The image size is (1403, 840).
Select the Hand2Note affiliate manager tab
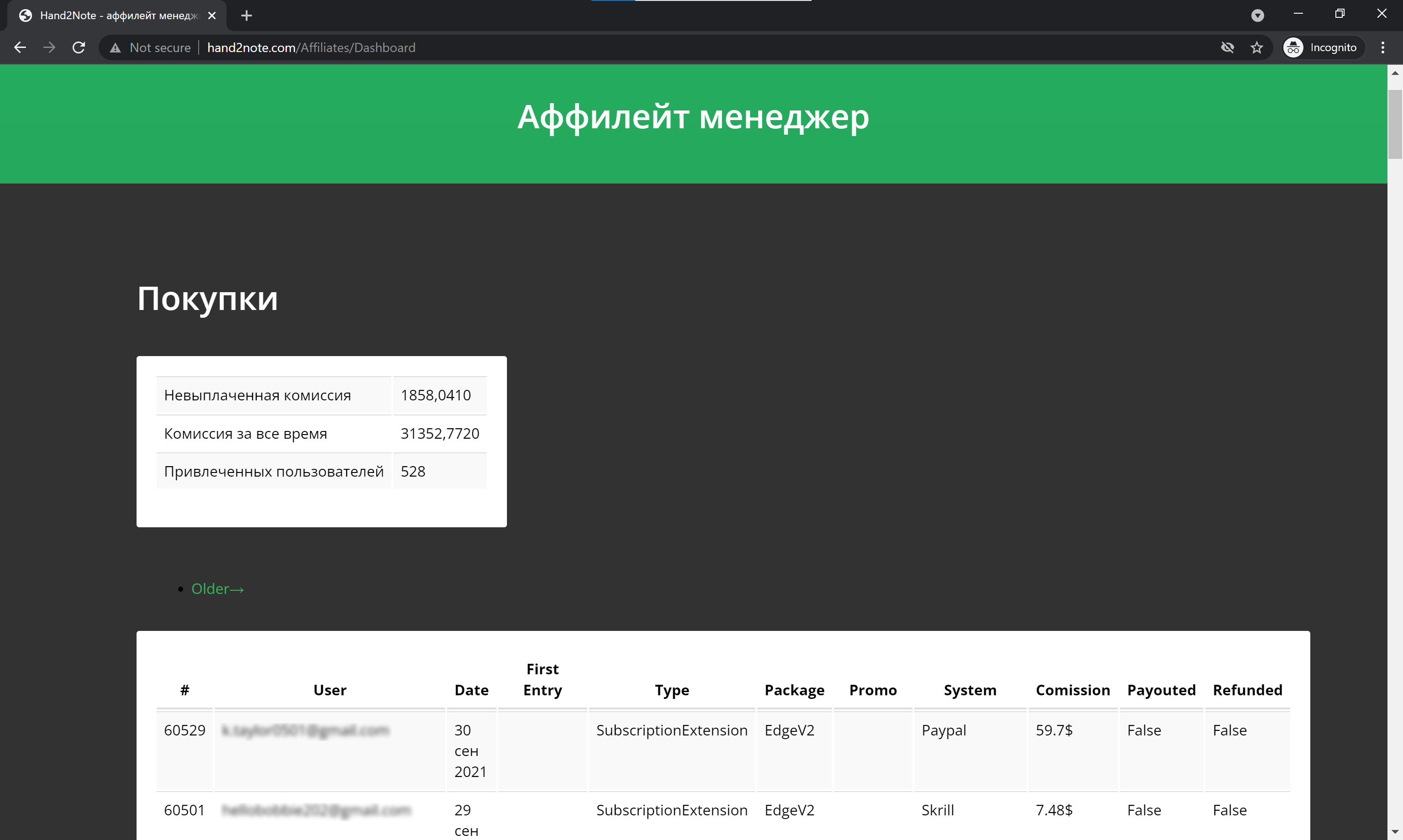[116, 16]
